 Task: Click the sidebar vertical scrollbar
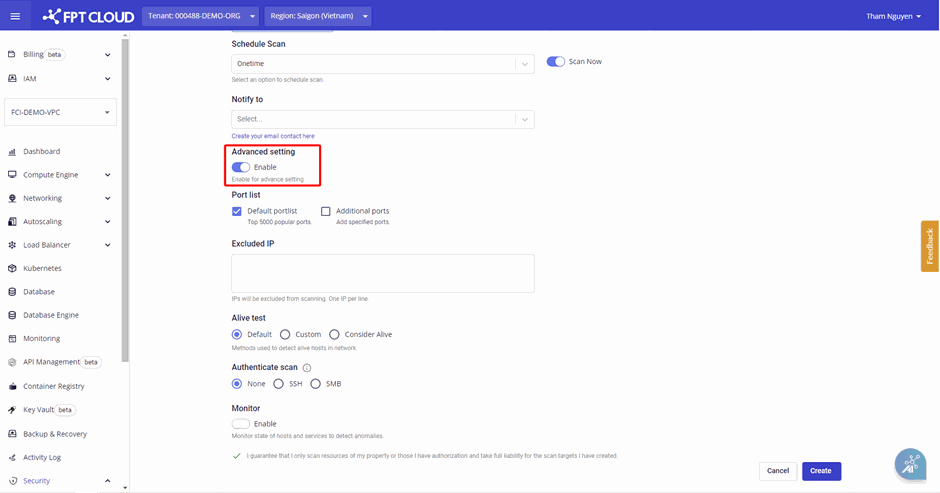[125, 200]
